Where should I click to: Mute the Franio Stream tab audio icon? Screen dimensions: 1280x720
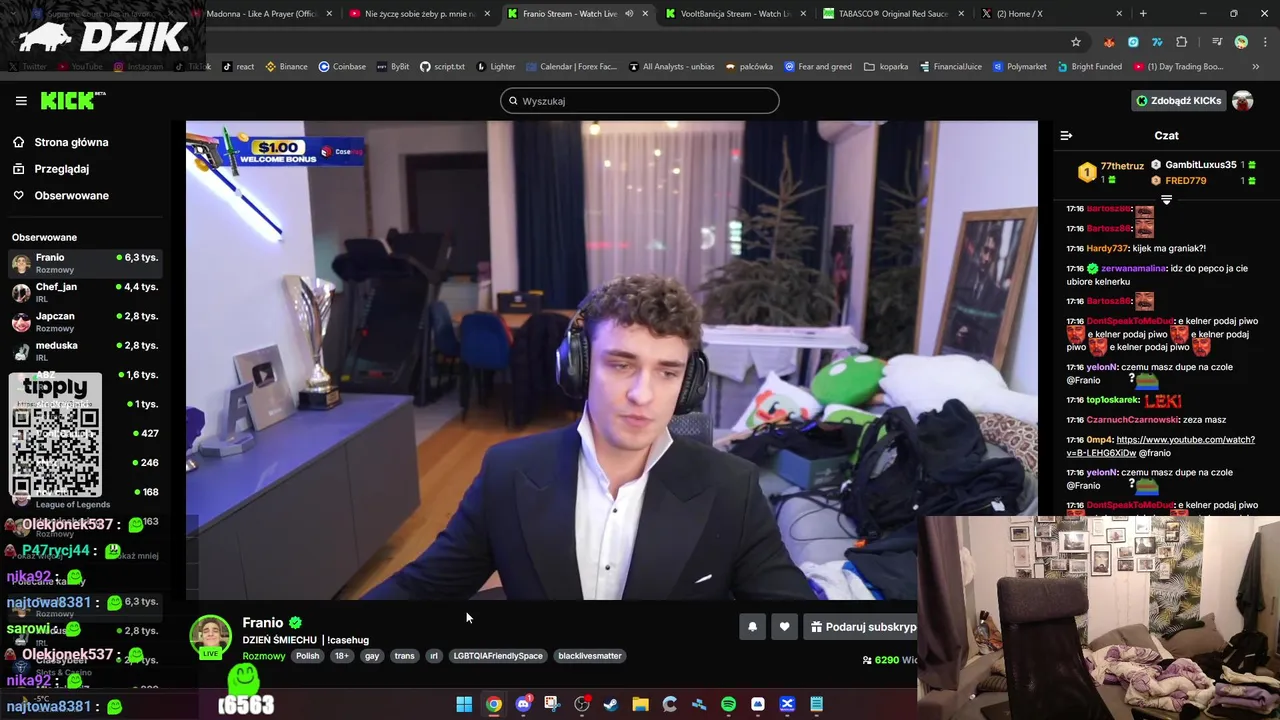pos(629,14)
